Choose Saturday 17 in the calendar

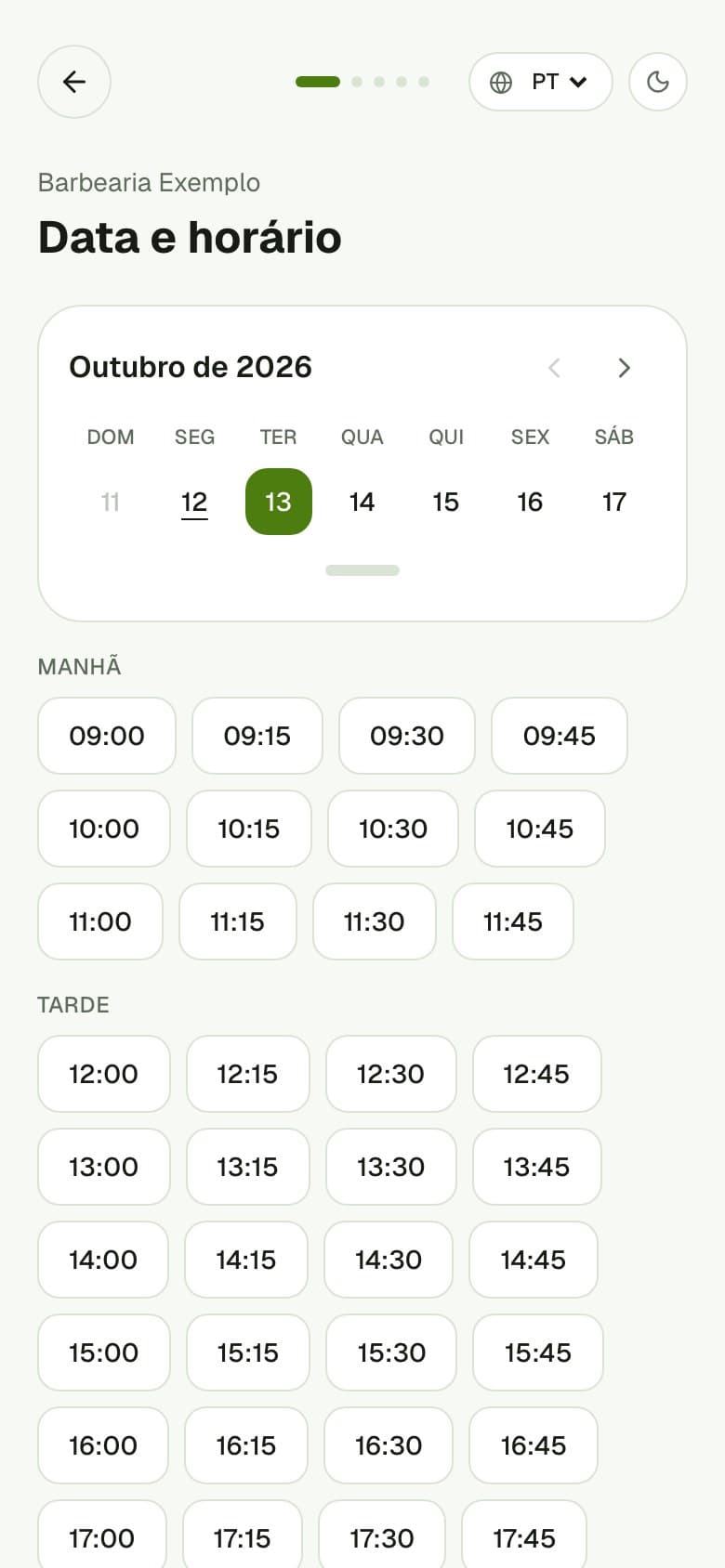(x=613, y=502)
